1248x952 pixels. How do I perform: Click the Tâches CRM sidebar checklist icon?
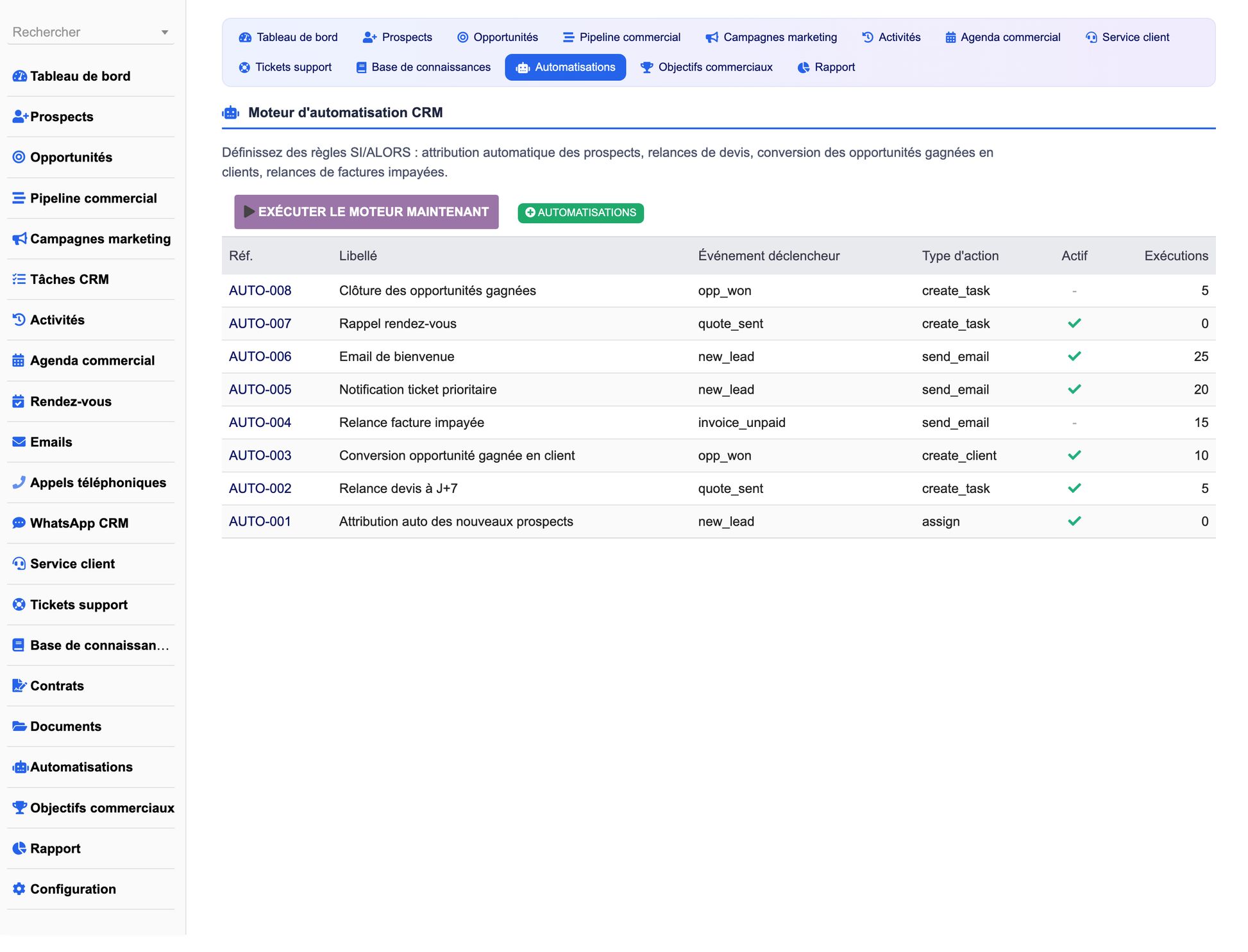[x=19, y=279]
